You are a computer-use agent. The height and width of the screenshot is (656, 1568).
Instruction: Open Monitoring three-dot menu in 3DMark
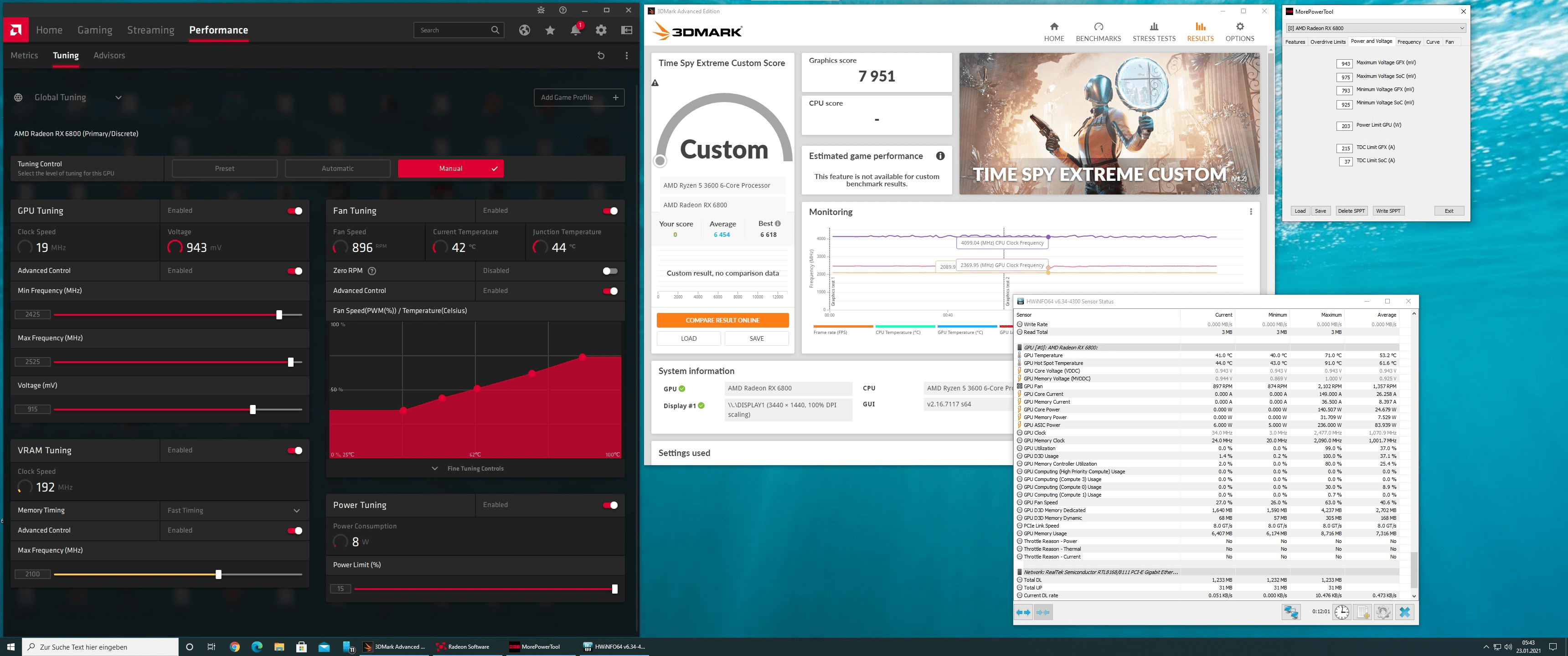pyautogui.click(x=1251, y=212)
